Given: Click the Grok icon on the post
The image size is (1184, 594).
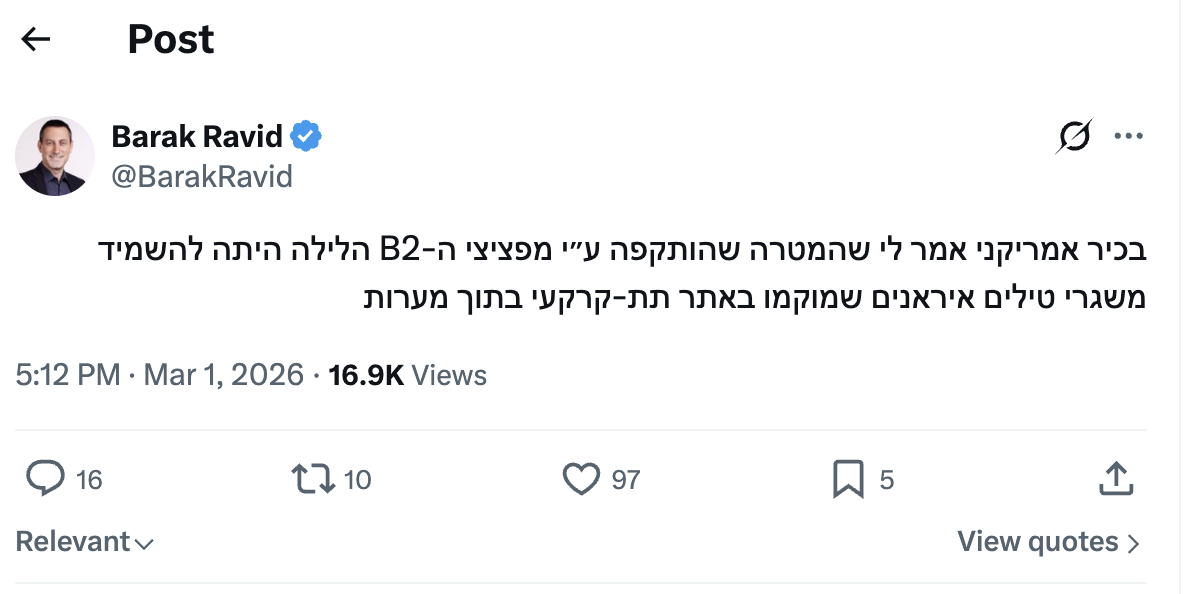Looking at the screenshot, I should [x=1073, y=137].
